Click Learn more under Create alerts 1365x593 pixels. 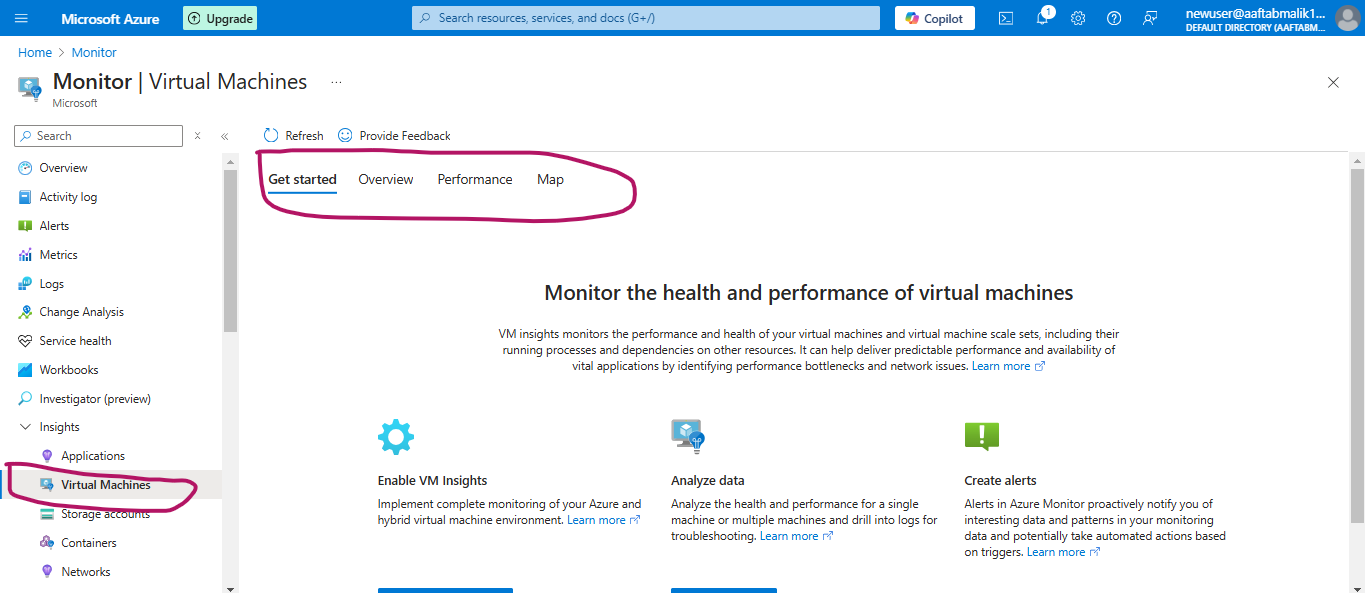(1056, 552)
